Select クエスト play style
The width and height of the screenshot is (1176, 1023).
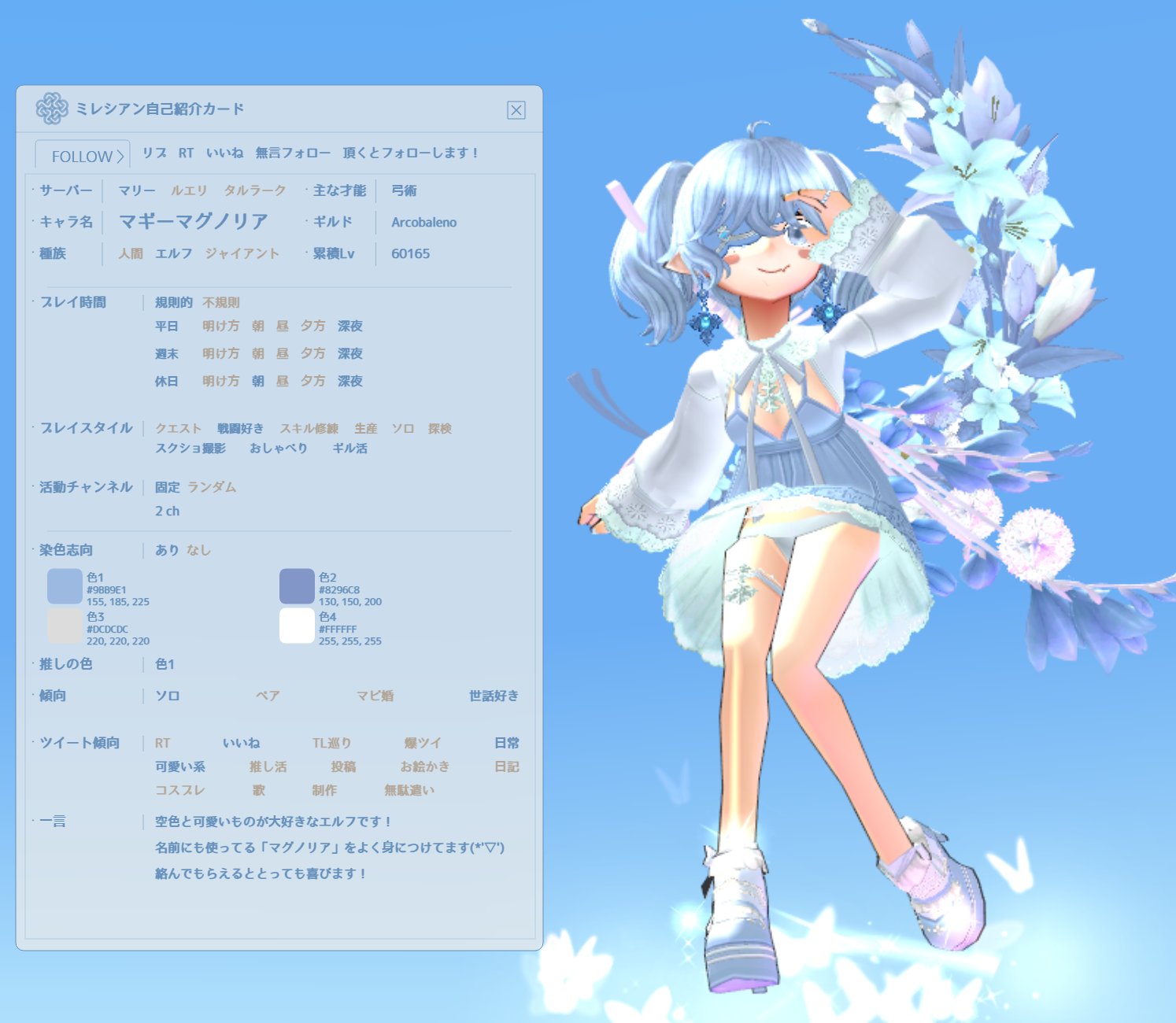pyautogui.click(x=179, y=428)
